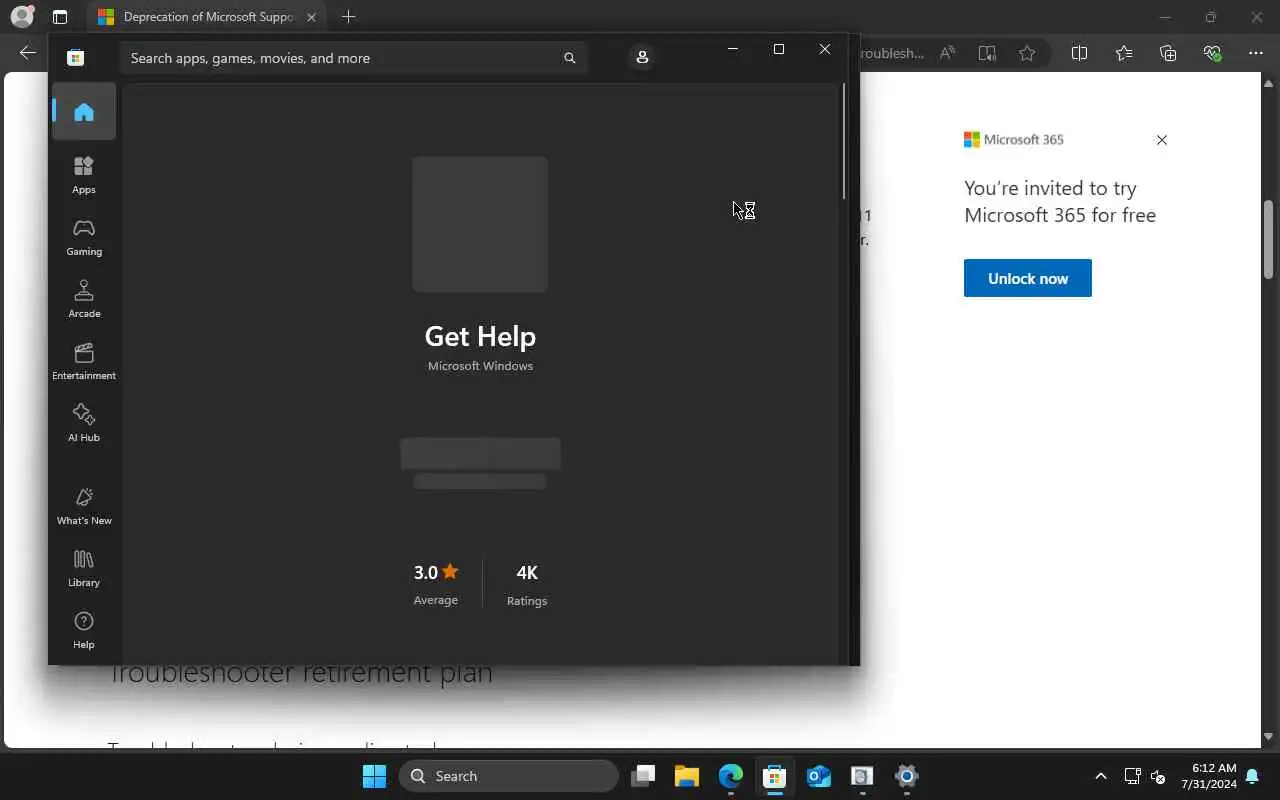Click the 4K Ratings count

(x=527, y=584)
